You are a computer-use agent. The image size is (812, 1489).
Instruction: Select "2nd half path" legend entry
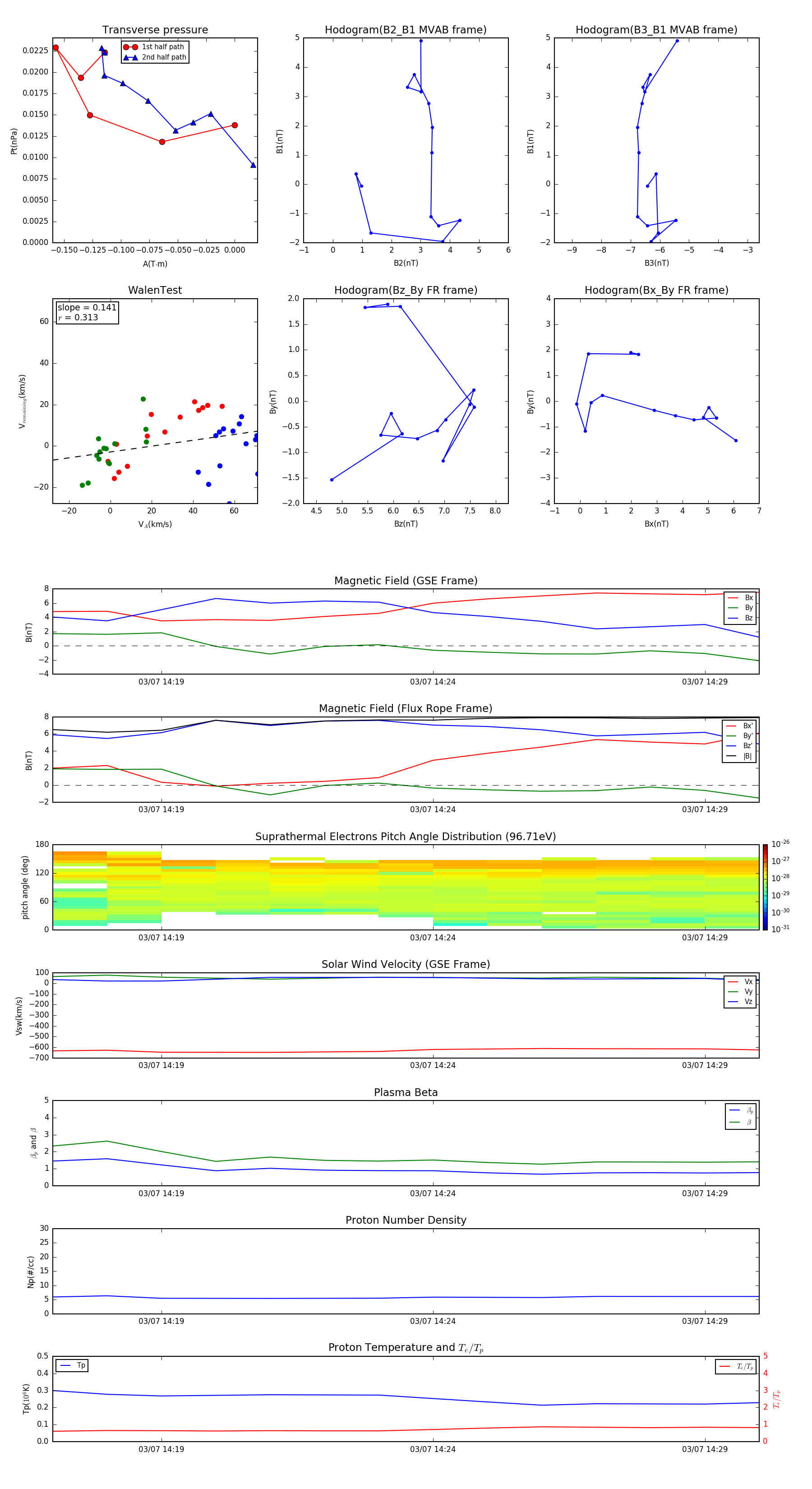pos(154,57)
